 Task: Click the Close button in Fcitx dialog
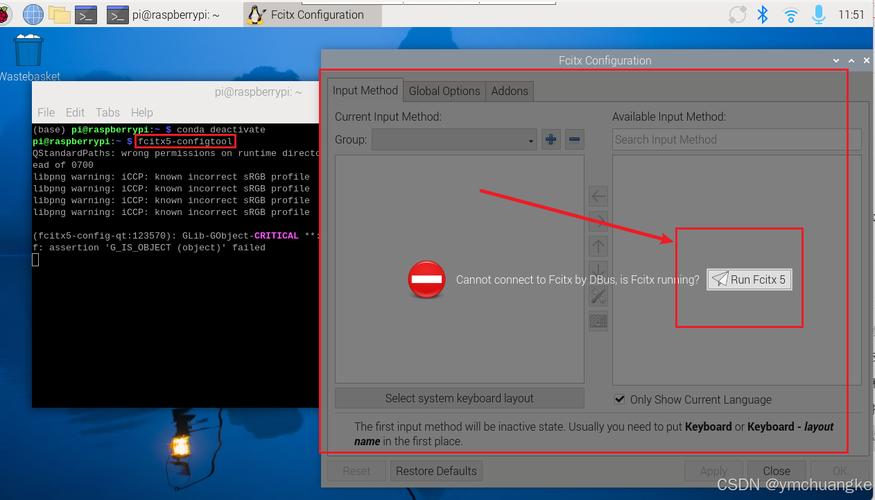coord(776,471)
